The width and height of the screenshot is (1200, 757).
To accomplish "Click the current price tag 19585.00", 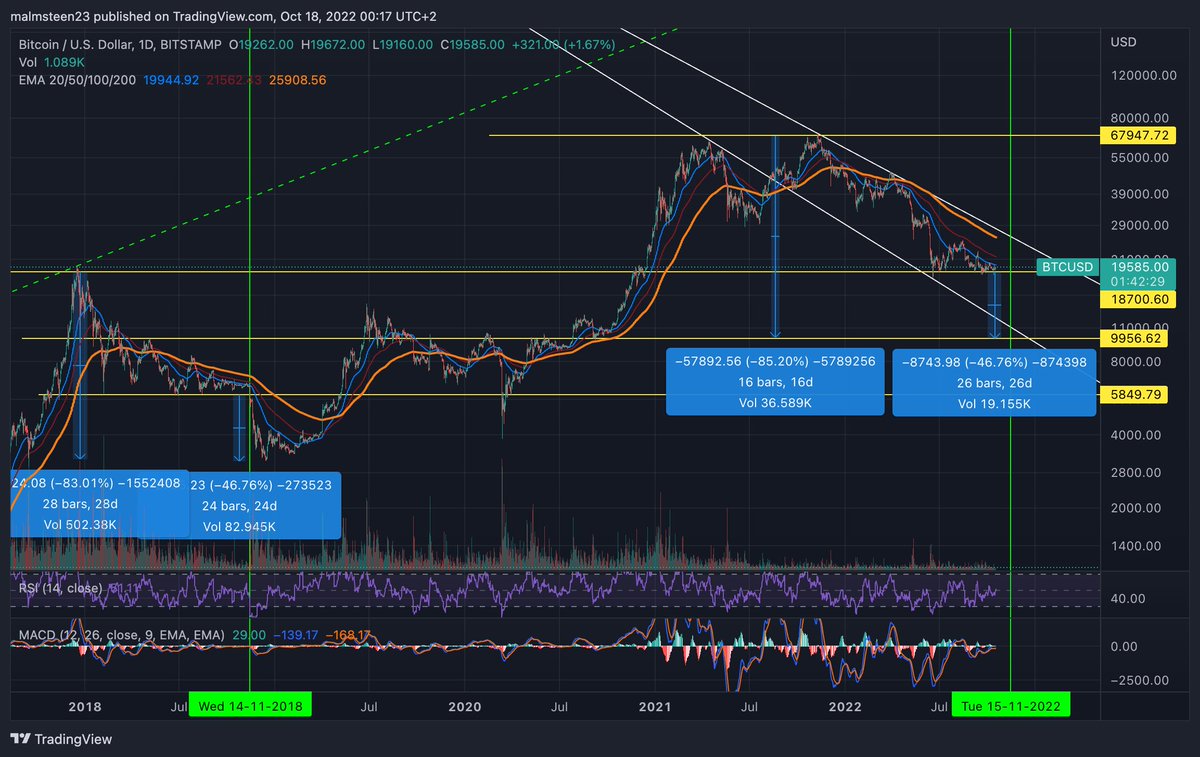I will [x=1140, y=267].
